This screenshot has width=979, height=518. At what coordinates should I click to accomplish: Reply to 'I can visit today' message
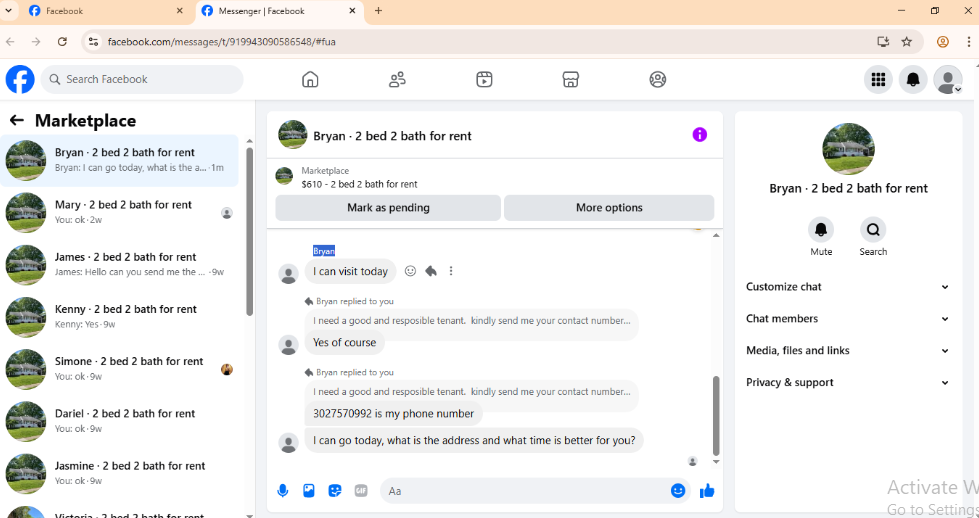click(x=431, y=271)
